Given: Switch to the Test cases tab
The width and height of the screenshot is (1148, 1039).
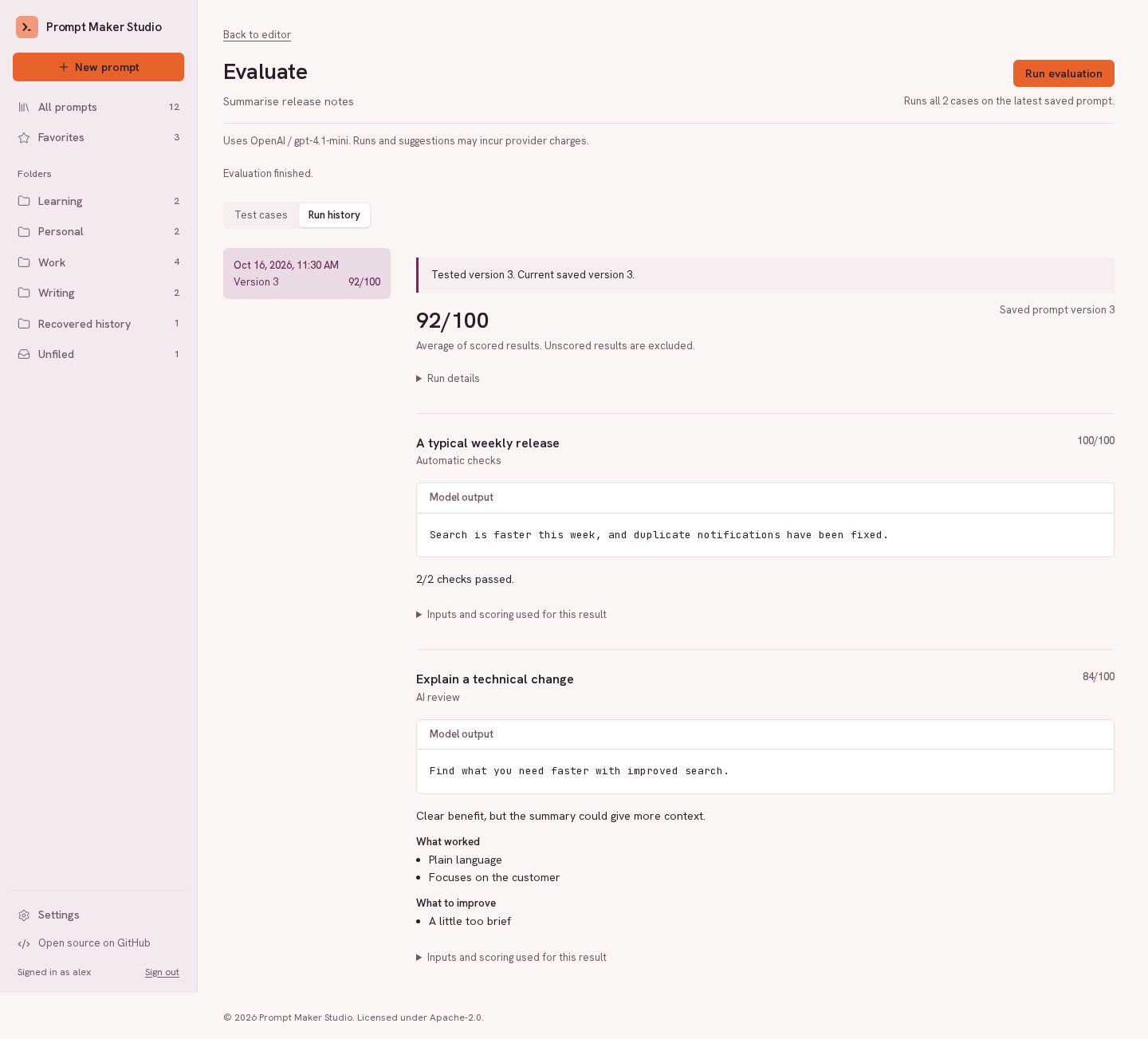Looking at the screenshot, I should (x=261, y=215).
